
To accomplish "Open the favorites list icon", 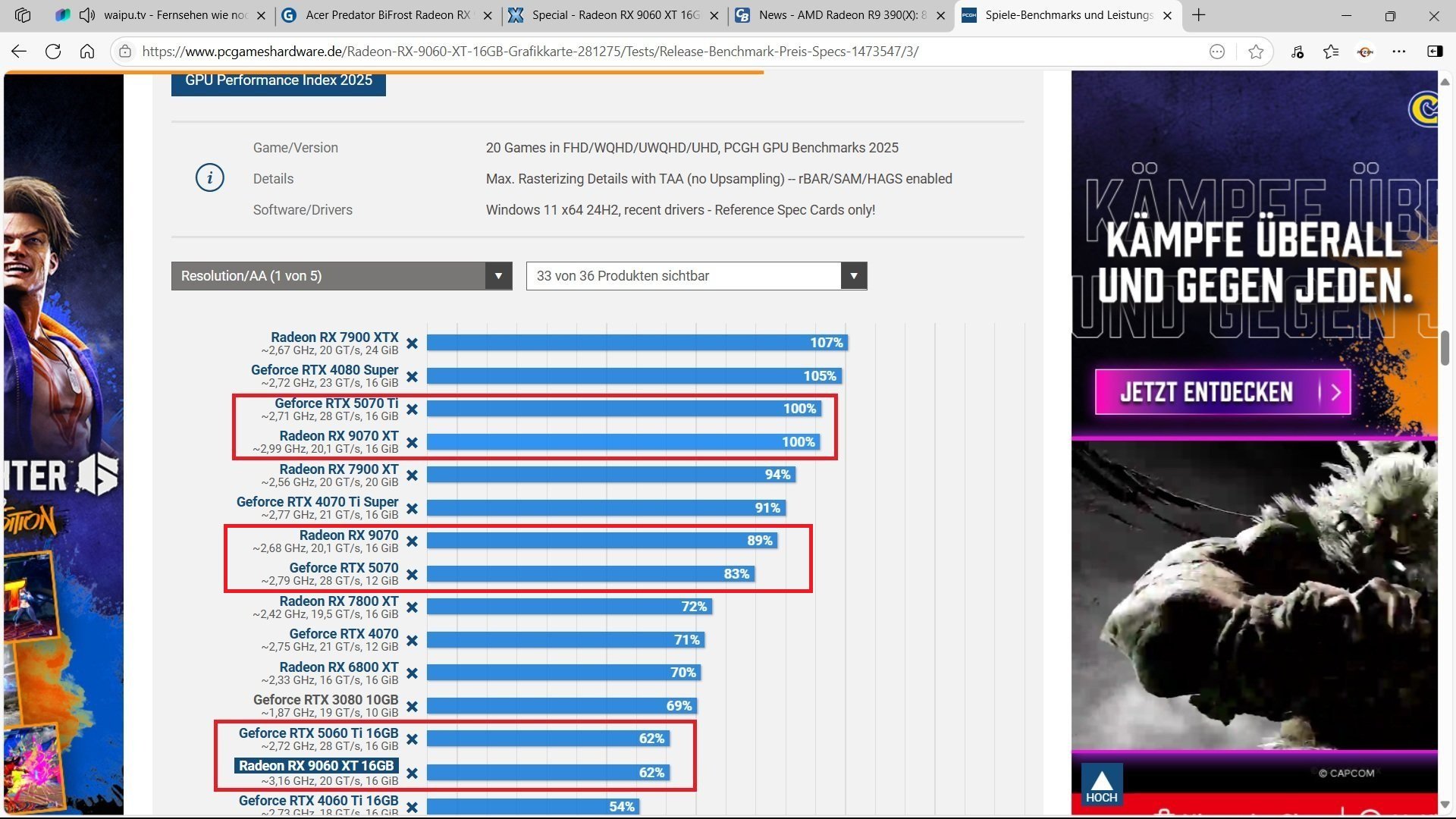I will click(x=1331, y=52).
